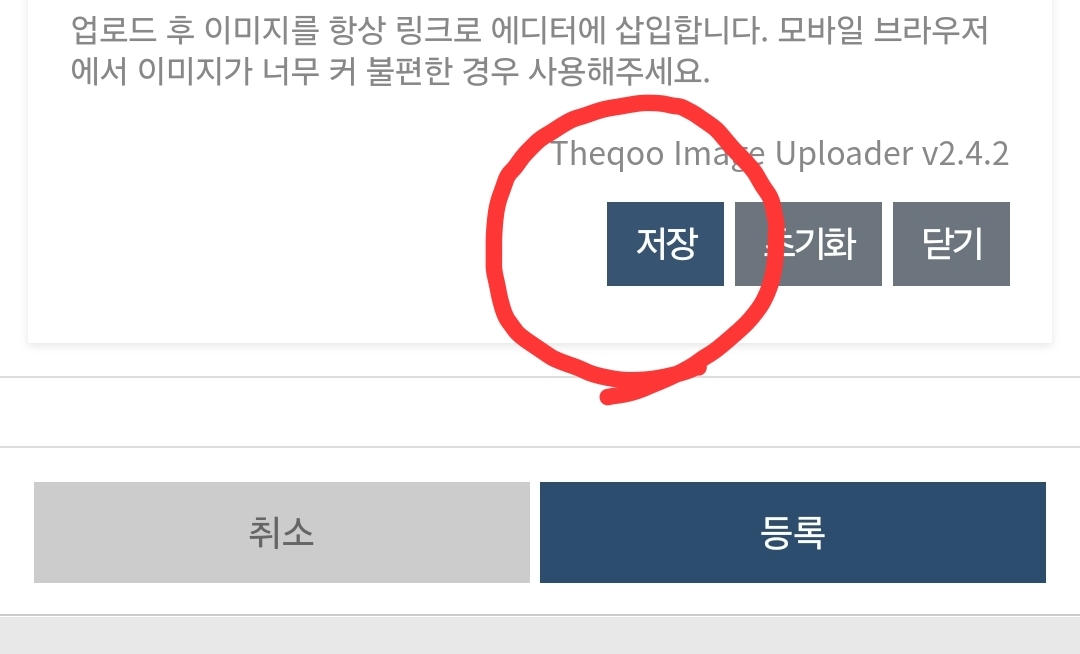Submit the post with 등록

pos(793,532)
